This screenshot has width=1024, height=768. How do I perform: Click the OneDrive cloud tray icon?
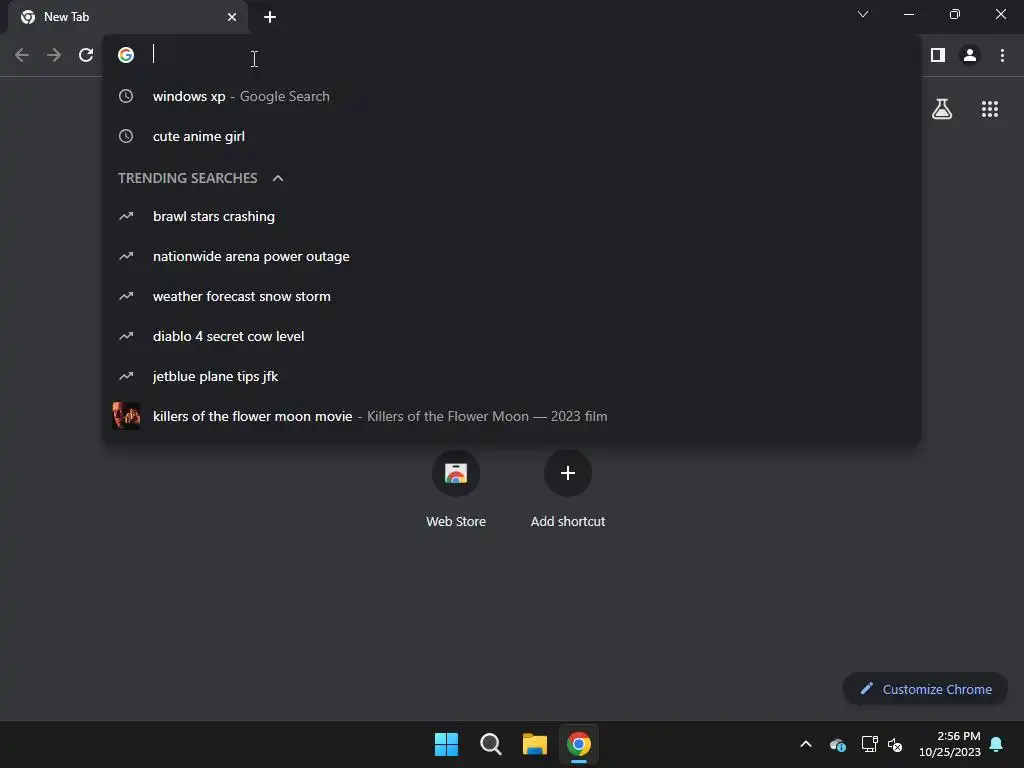click(838, 744)
